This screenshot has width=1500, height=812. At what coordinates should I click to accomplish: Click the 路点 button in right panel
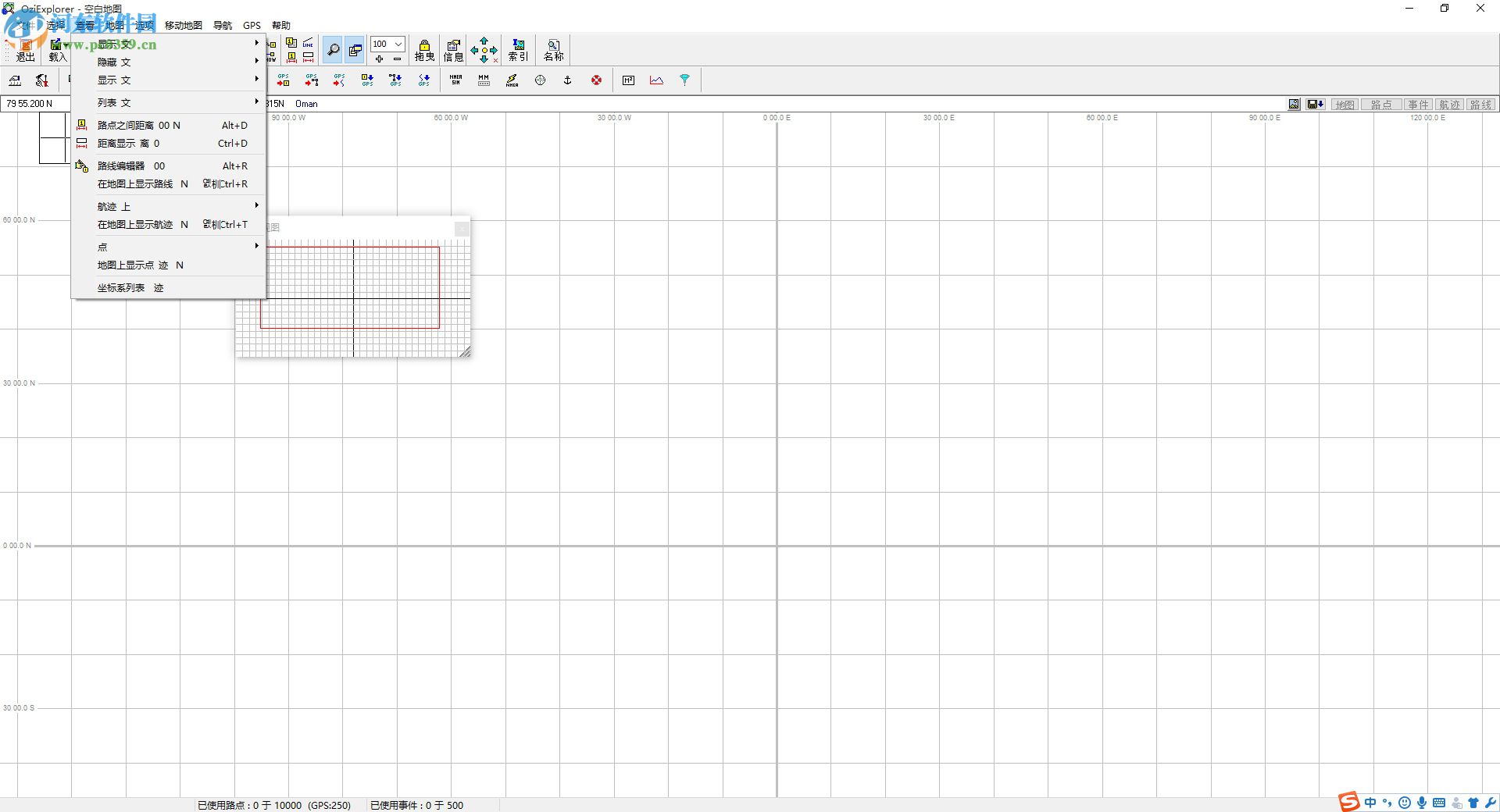(1381, 105)
